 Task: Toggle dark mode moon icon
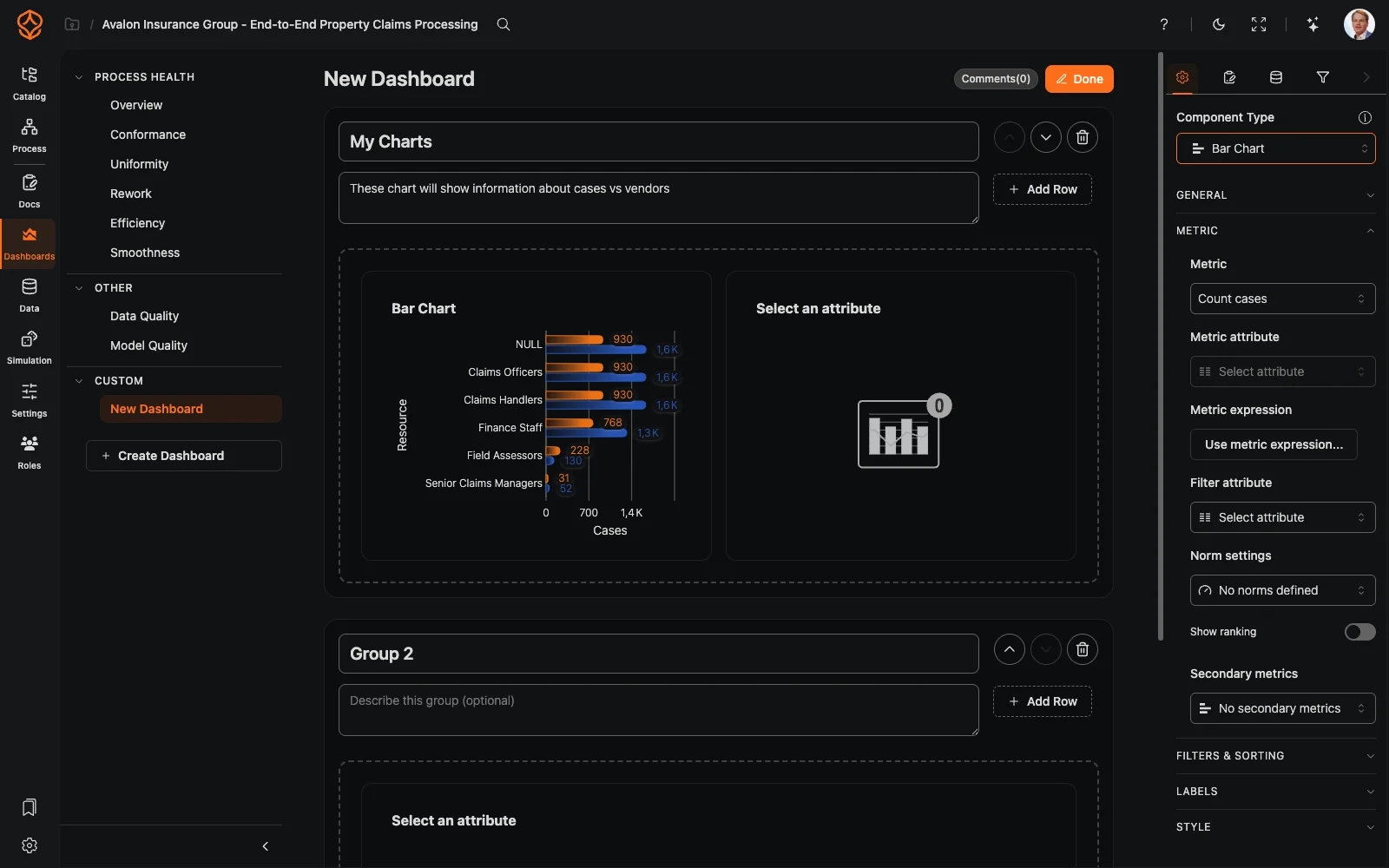(x=1219, y=24)
